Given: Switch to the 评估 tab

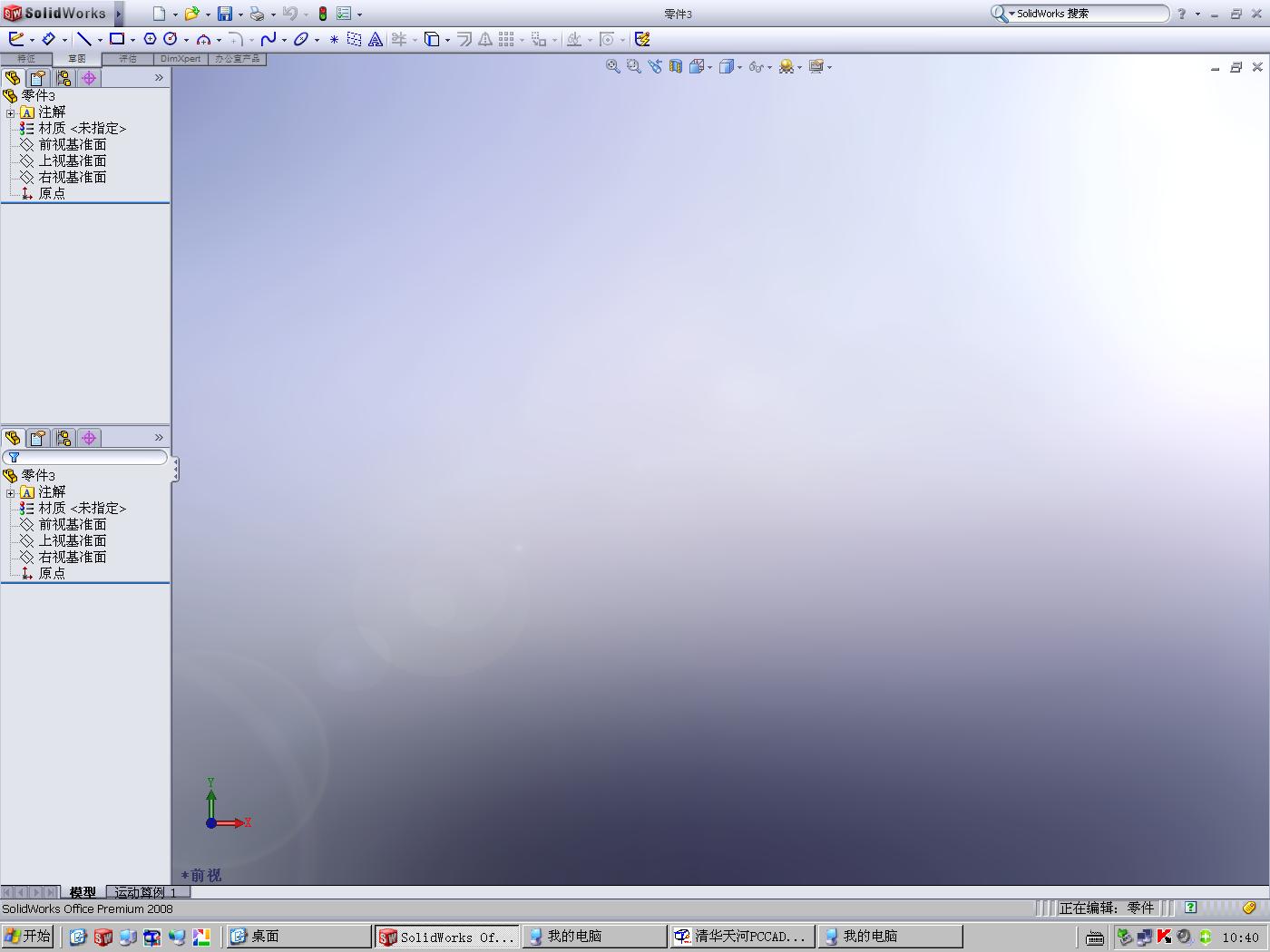Looking at the screenshot, I should pyautogui.click(x=128, y=59).
